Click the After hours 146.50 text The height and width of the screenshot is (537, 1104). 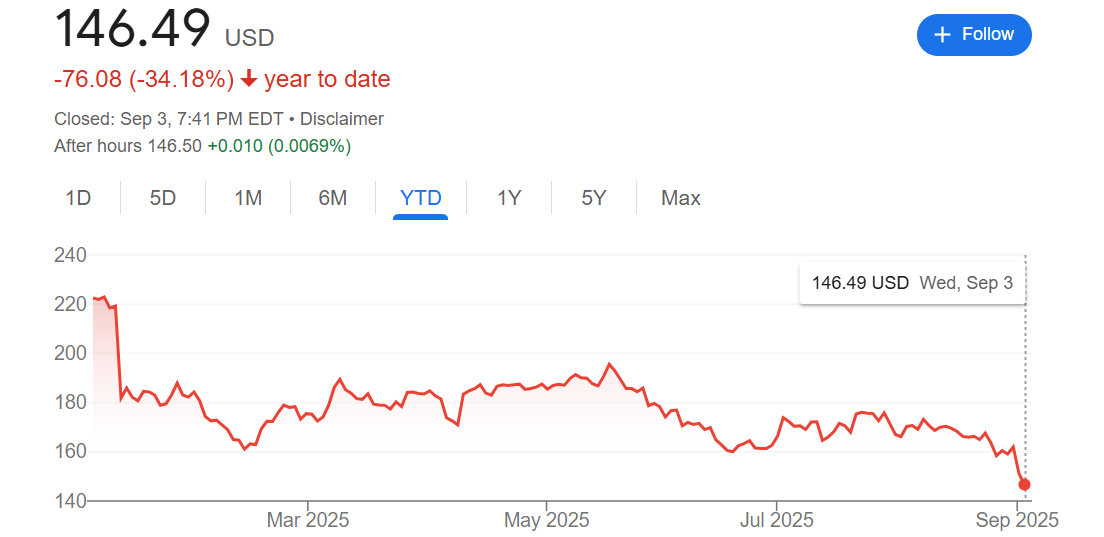[128, 146]
